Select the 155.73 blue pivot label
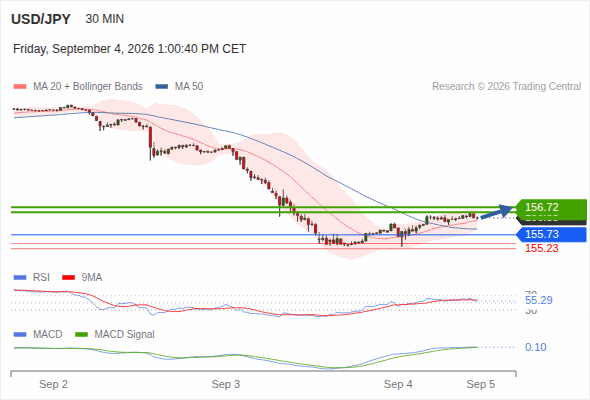The width and height of the screenshot is (590, 400). [551, 234]
